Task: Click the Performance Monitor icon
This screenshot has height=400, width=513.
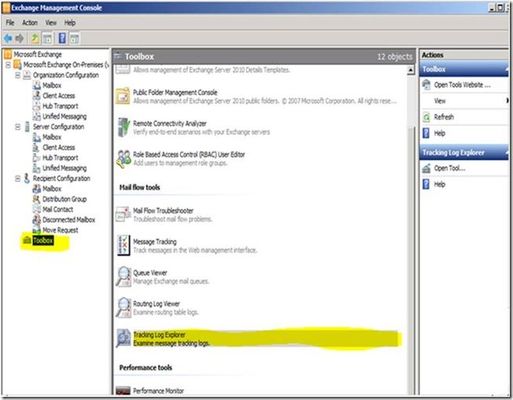Action: [123, 391]
